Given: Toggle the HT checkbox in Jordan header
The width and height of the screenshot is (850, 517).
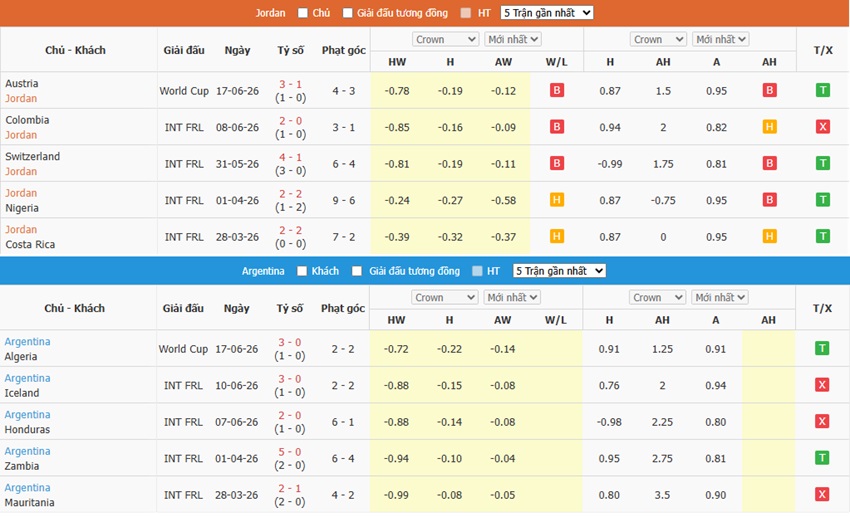Looking at the screenshot, I should pos(466,13).
